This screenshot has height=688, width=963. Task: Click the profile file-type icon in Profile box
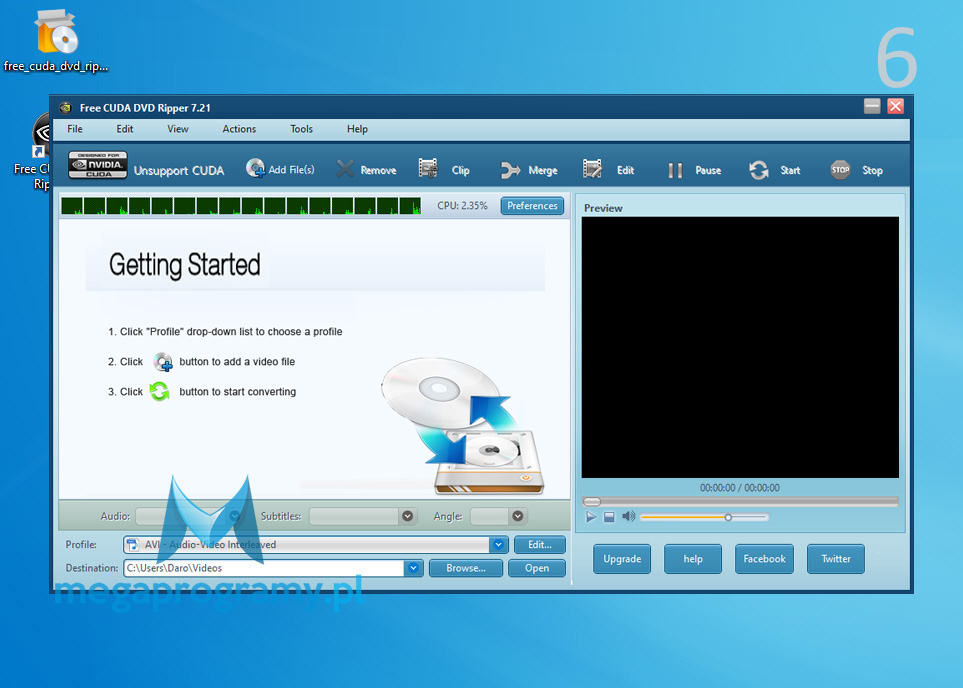(132, 545)
